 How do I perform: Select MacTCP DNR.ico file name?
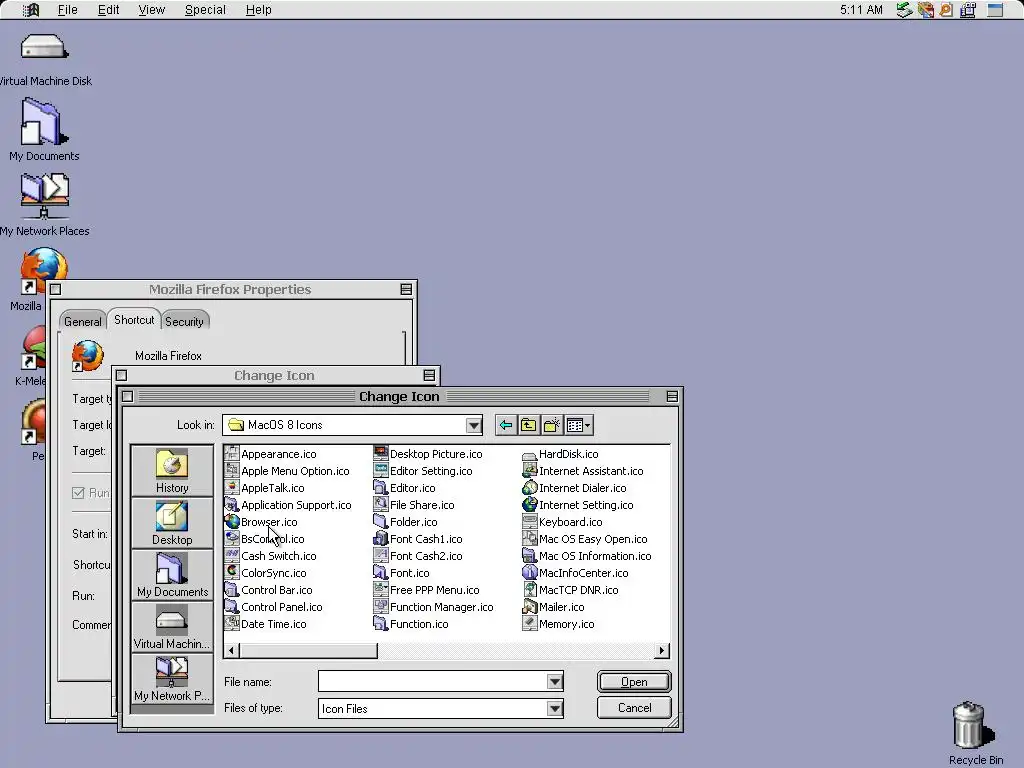(578, 590)
